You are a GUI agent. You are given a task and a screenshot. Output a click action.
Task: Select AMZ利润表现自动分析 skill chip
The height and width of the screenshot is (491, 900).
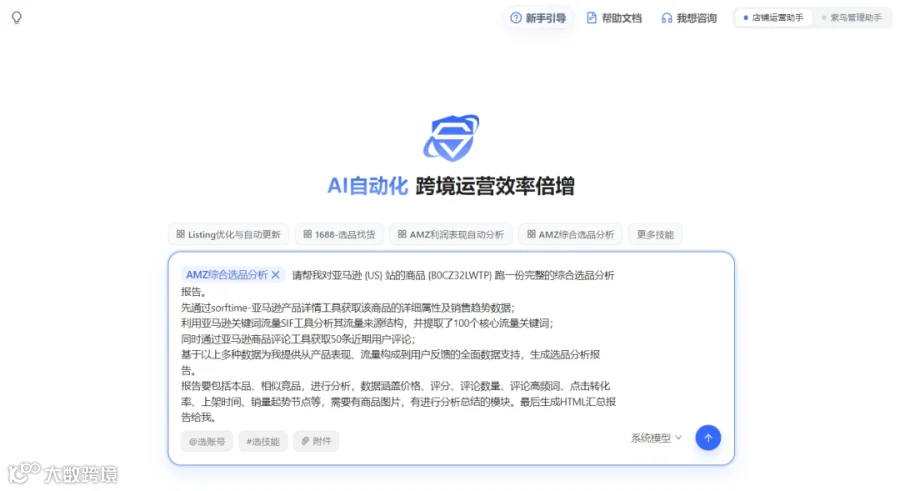pyautogui.click(x=451, y=234)
